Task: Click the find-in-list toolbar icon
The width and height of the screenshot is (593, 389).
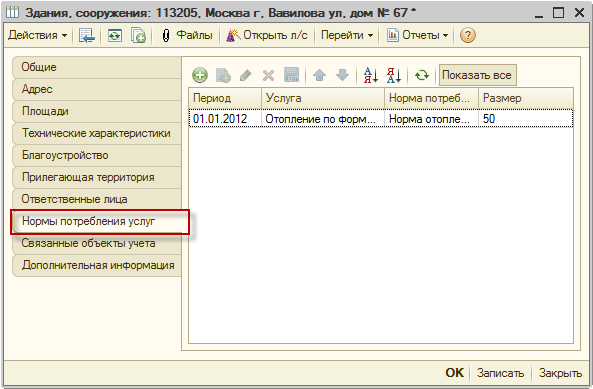Action: (87, 35)
